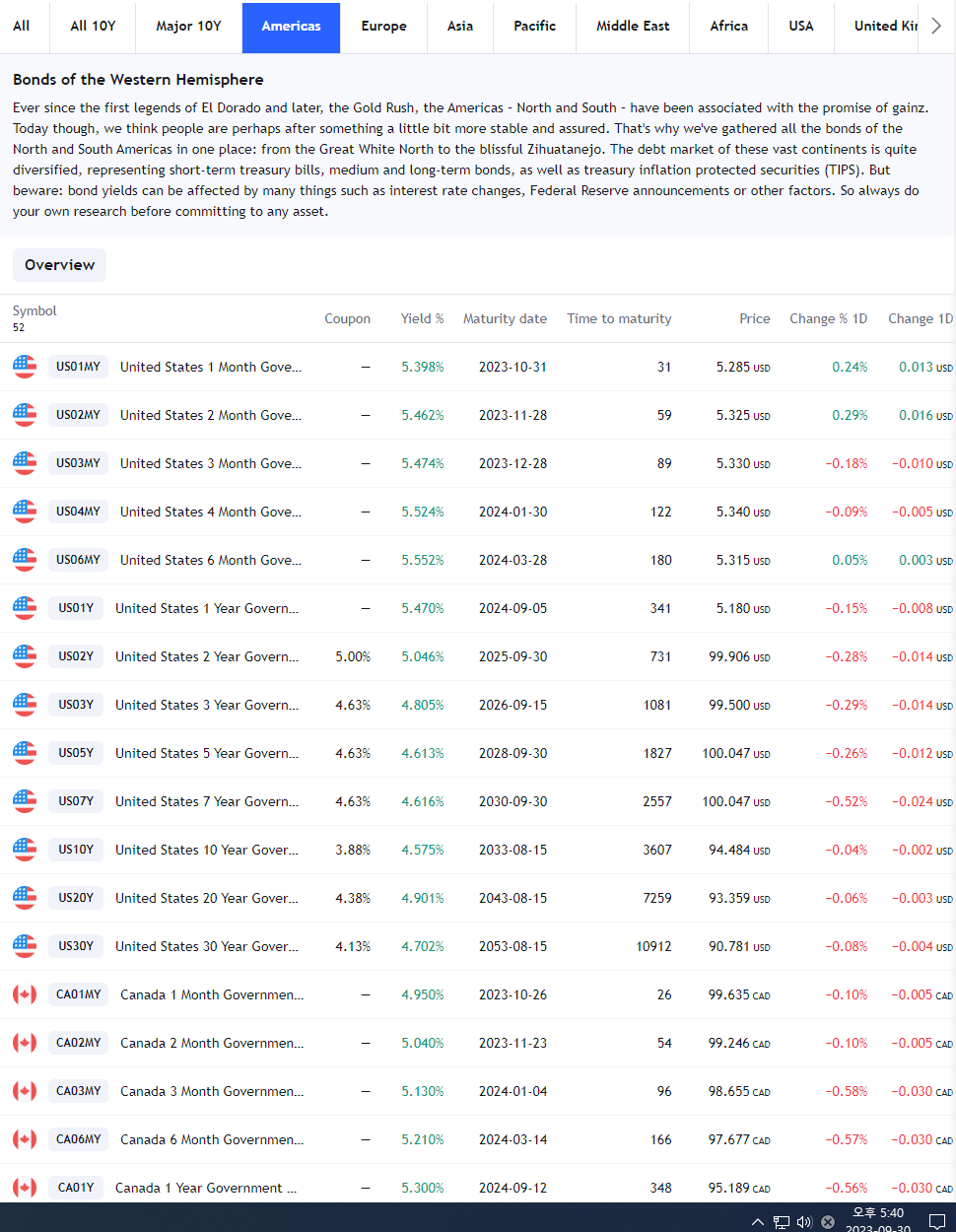Image resolution: width=956 pixels, height=1232 pixels.
Task: Switch to the Pacific tab
Action: (x=535, y=27)
